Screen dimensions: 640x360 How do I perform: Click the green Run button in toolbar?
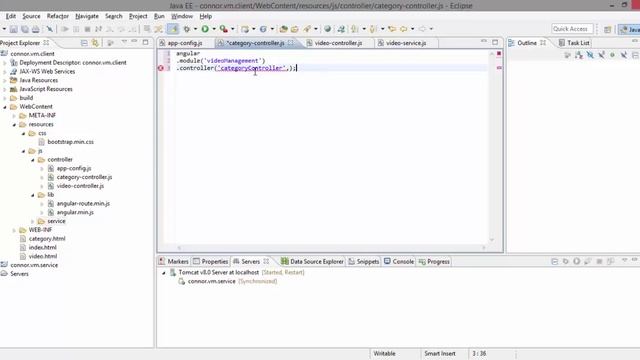205,29
